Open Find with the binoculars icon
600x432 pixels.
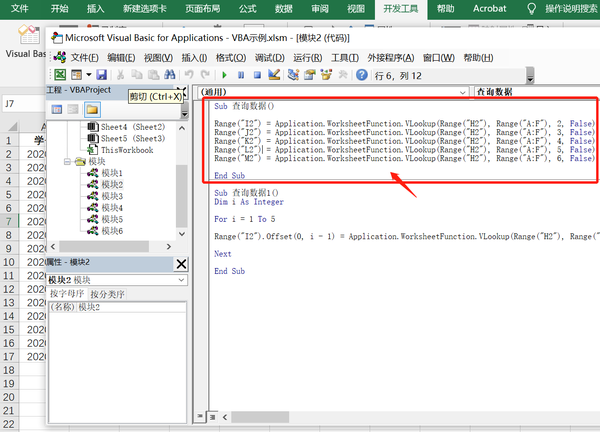pos(170,75)
